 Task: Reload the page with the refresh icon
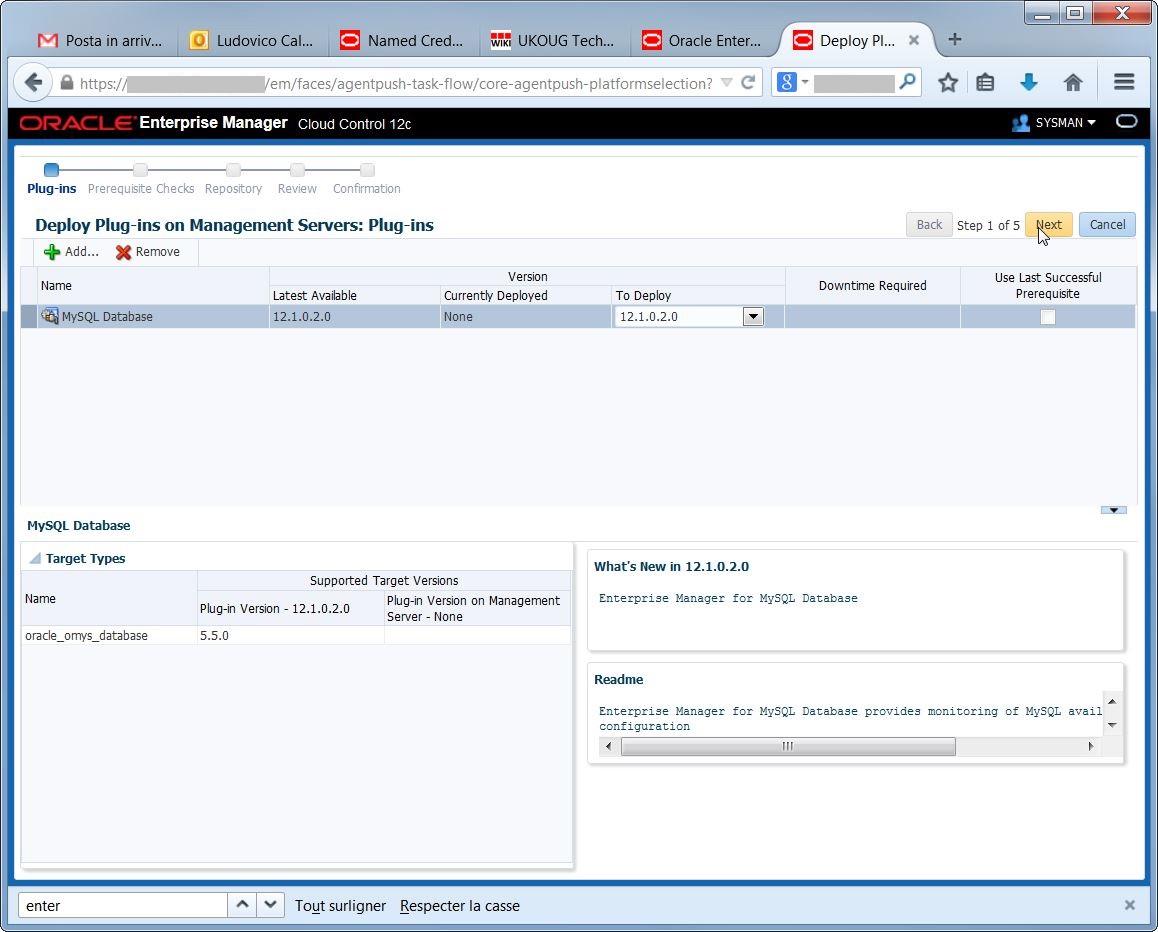pyautogui.click(x=747, y=82)
